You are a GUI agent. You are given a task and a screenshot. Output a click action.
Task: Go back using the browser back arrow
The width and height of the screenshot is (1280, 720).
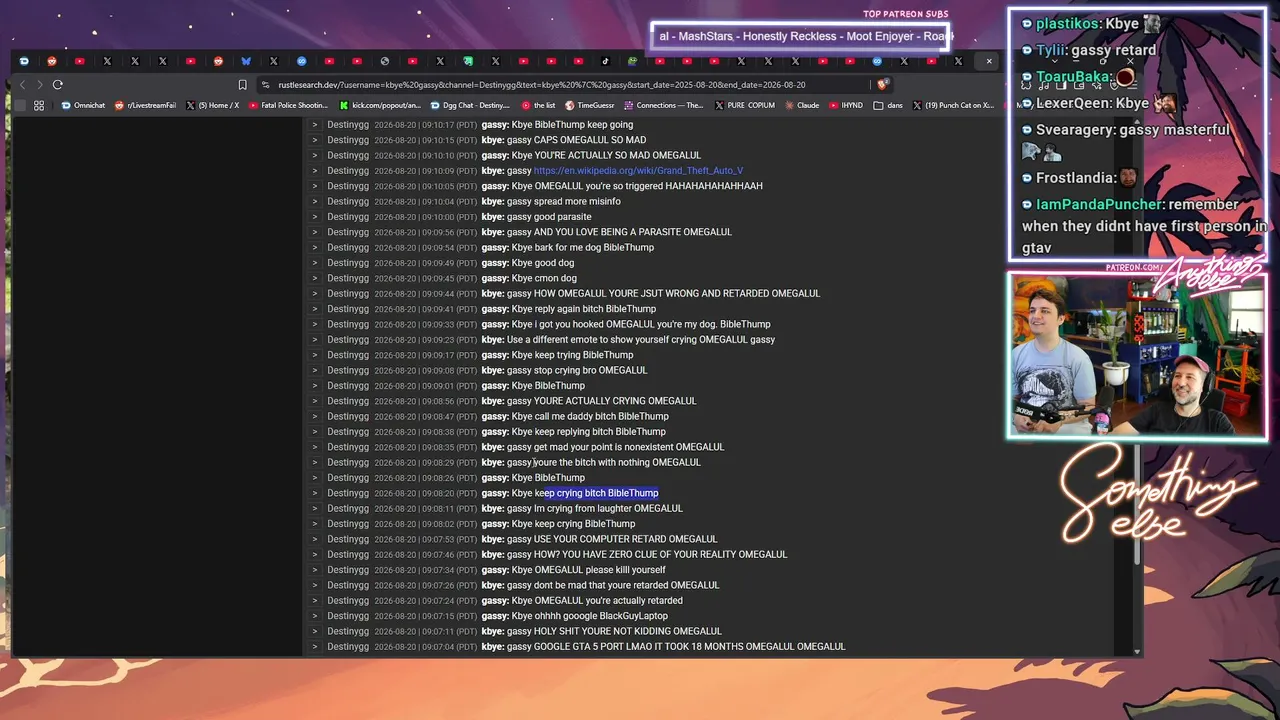(23, 85)
